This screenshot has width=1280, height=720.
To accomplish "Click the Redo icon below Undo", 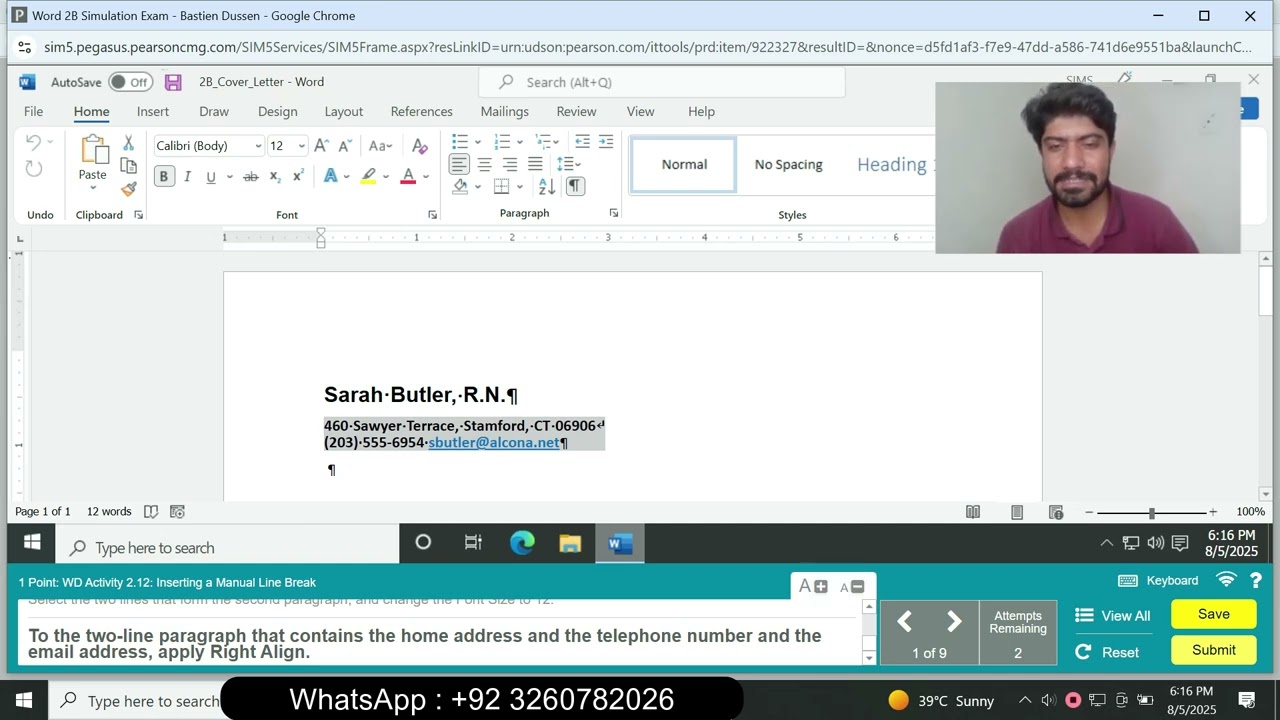I will click(34, 169).
